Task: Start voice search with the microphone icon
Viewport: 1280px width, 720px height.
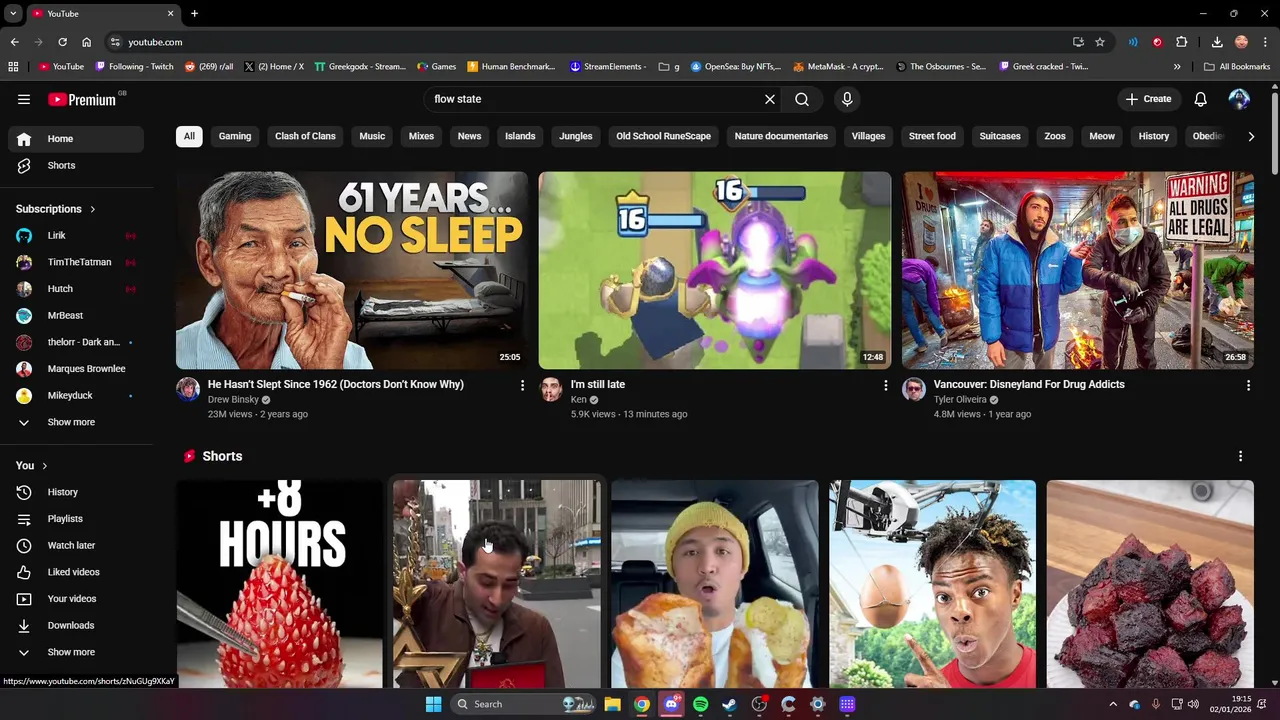Action: click(847, 99)
